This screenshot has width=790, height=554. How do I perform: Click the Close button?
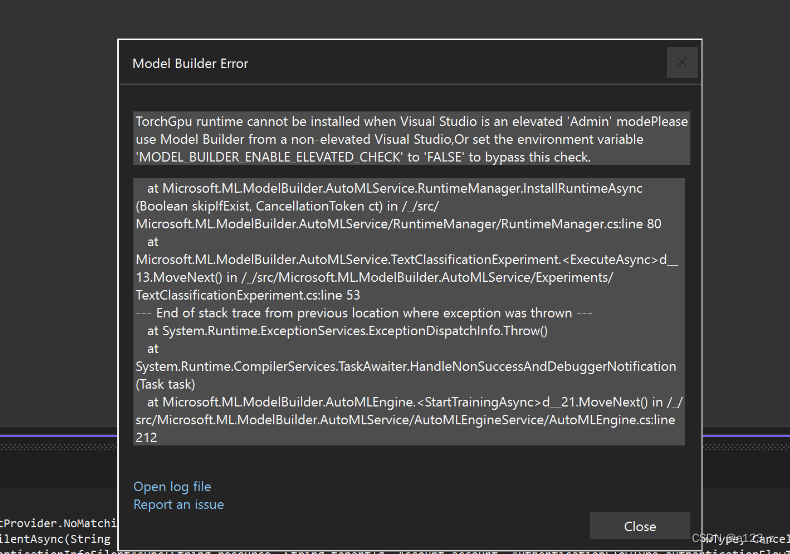[x=640, y=526]
